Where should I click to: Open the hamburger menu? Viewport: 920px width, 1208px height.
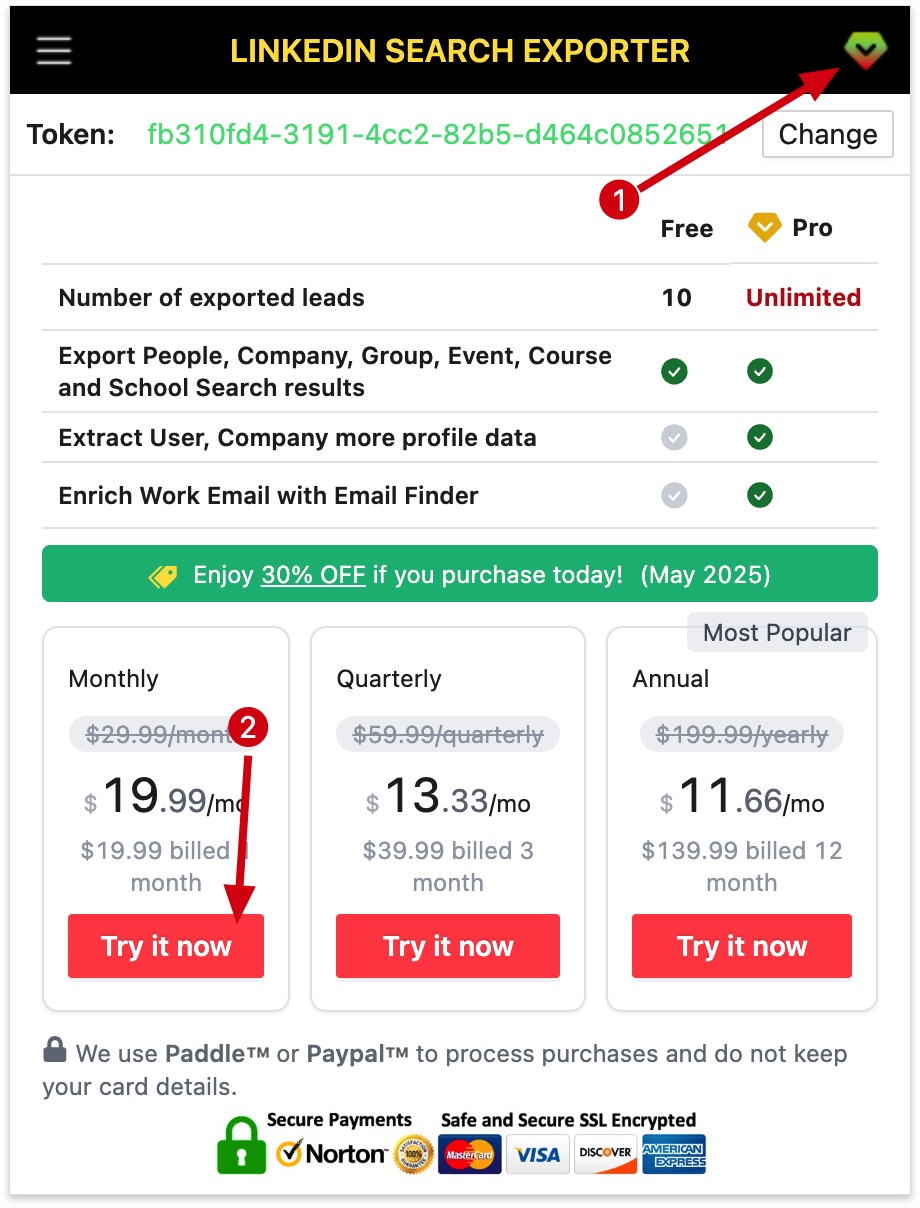tap(53, 50)
